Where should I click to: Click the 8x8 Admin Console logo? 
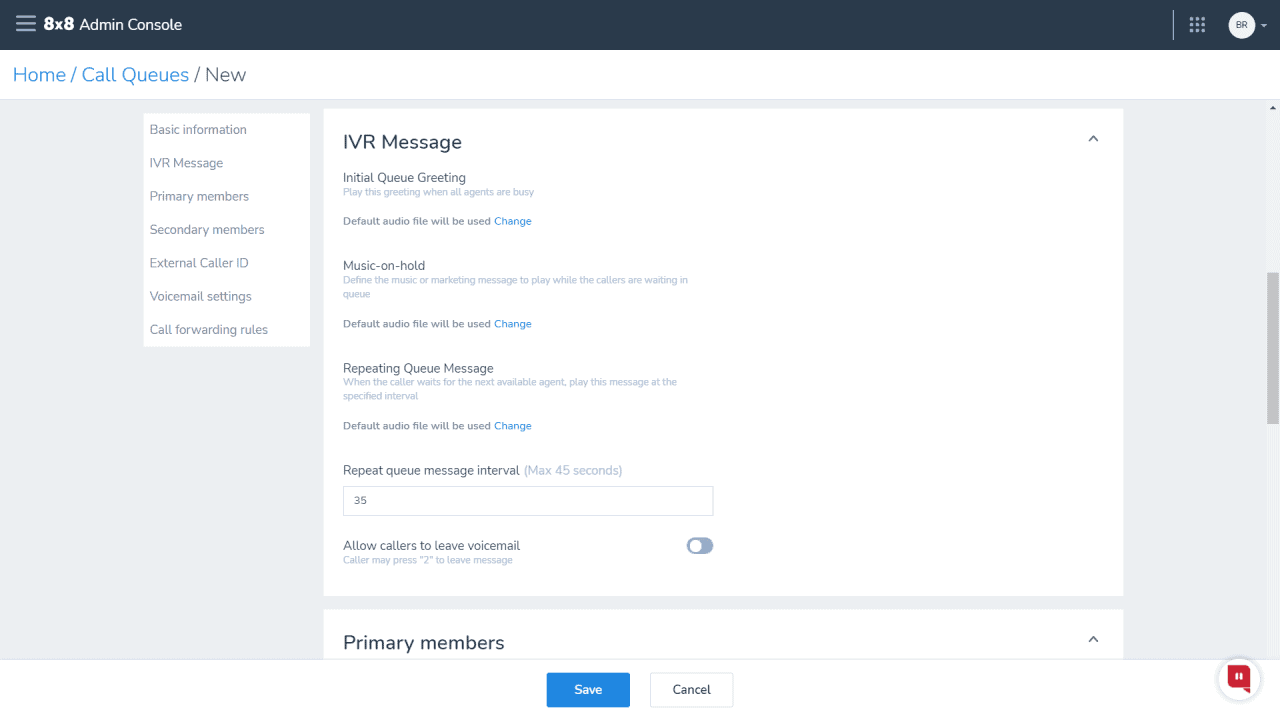tap(113, 24)
